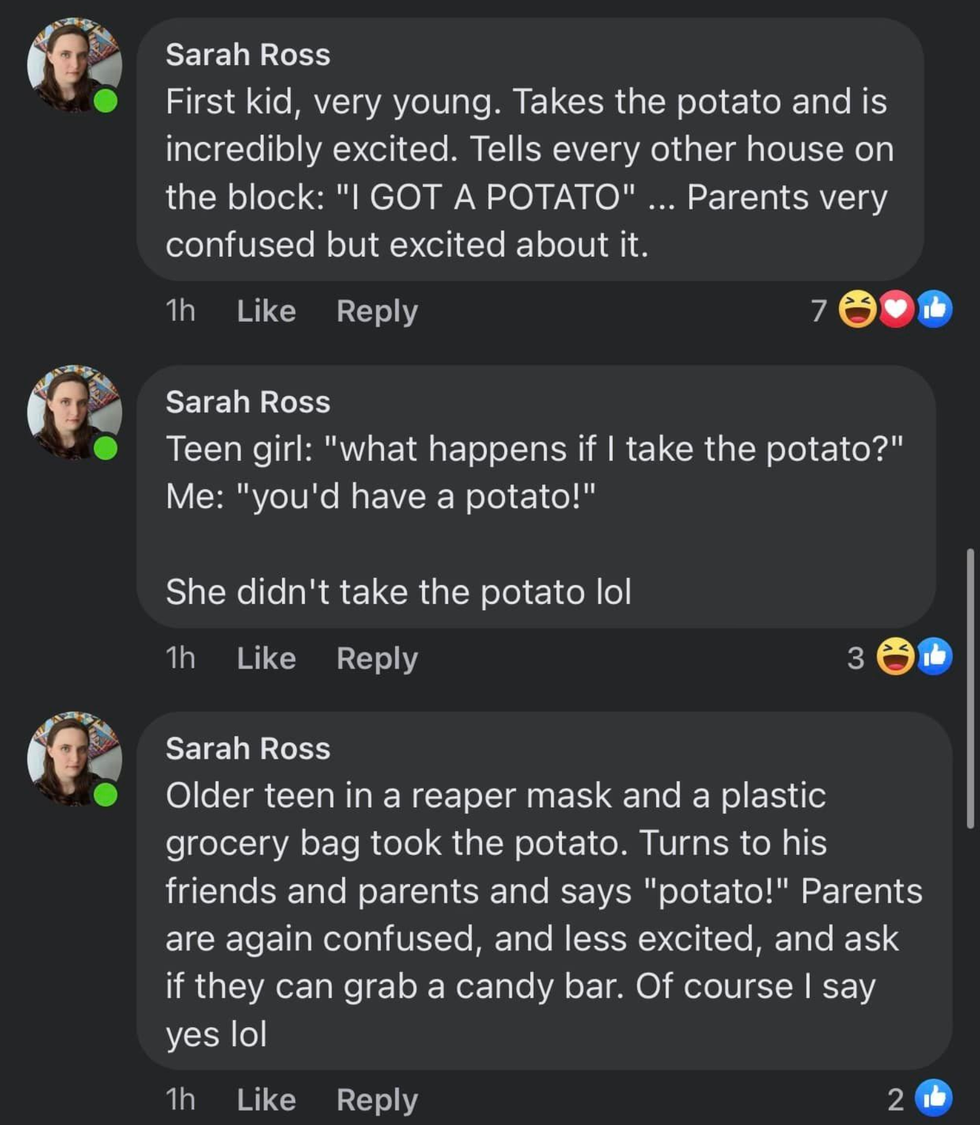Click the heart reaction on first comment

(x=896, y=311)
